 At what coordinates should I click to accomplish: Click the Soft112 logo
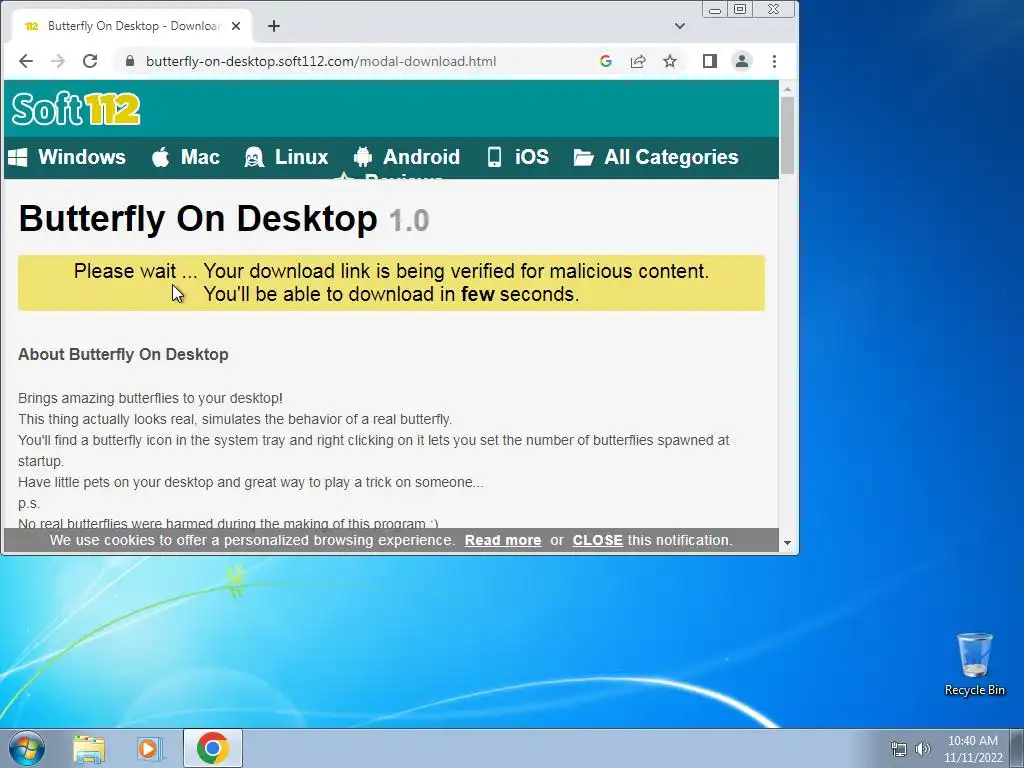coord(76,108)
